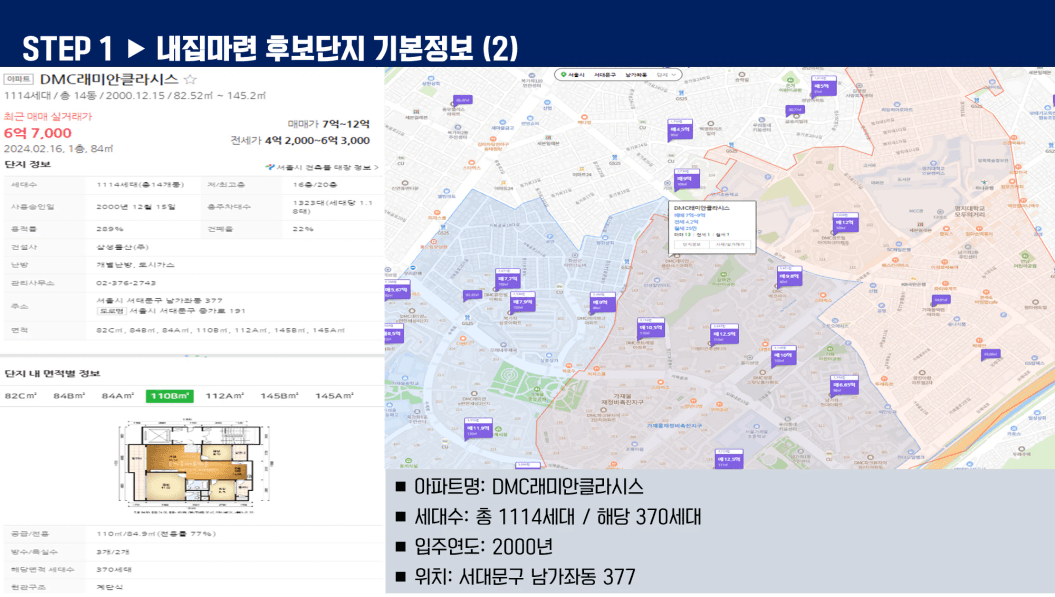Click the 아파트 category badge
Image resolution: width=1055 pixels, height=597 pixels.
pyautogui.click(x=18, y=79)
